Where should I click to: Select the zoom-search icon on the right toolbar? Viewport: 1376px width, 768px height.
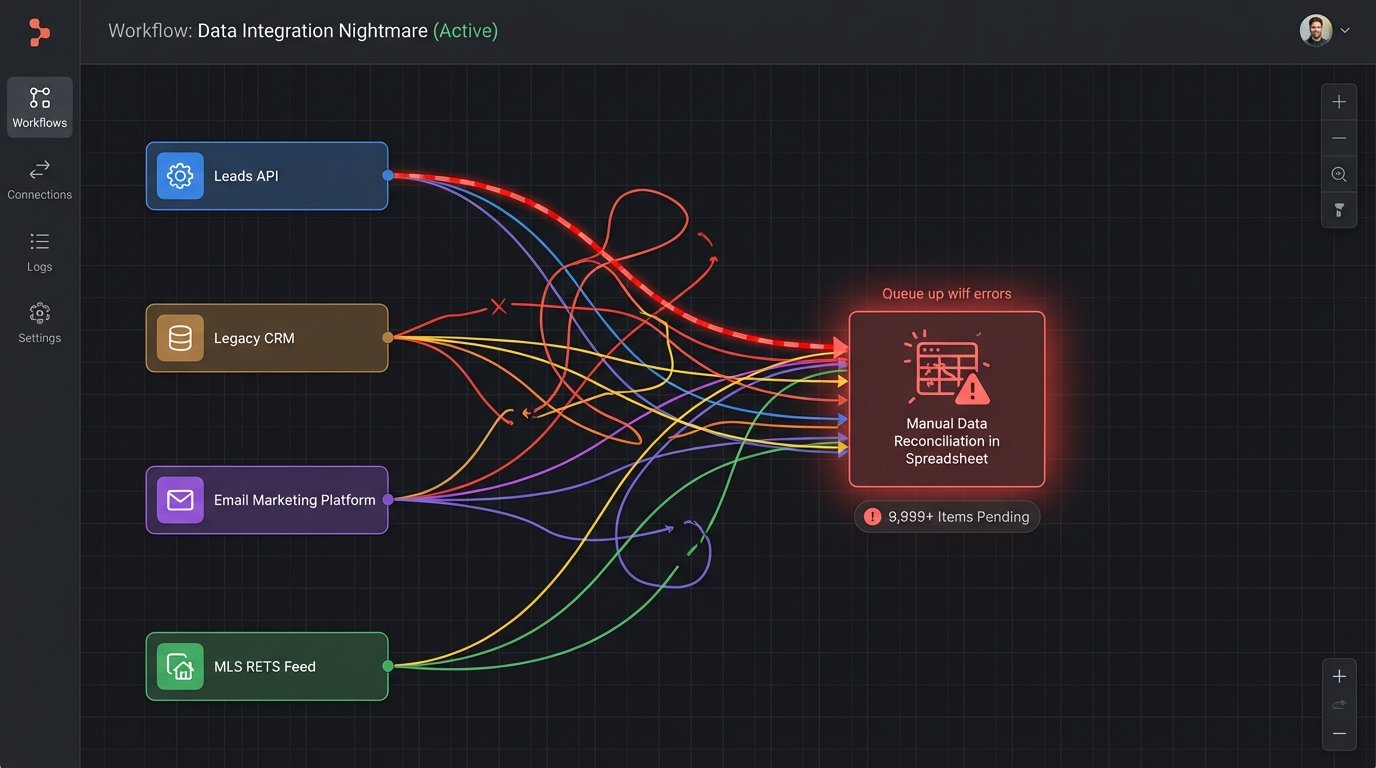click(x=1339, y=173)
